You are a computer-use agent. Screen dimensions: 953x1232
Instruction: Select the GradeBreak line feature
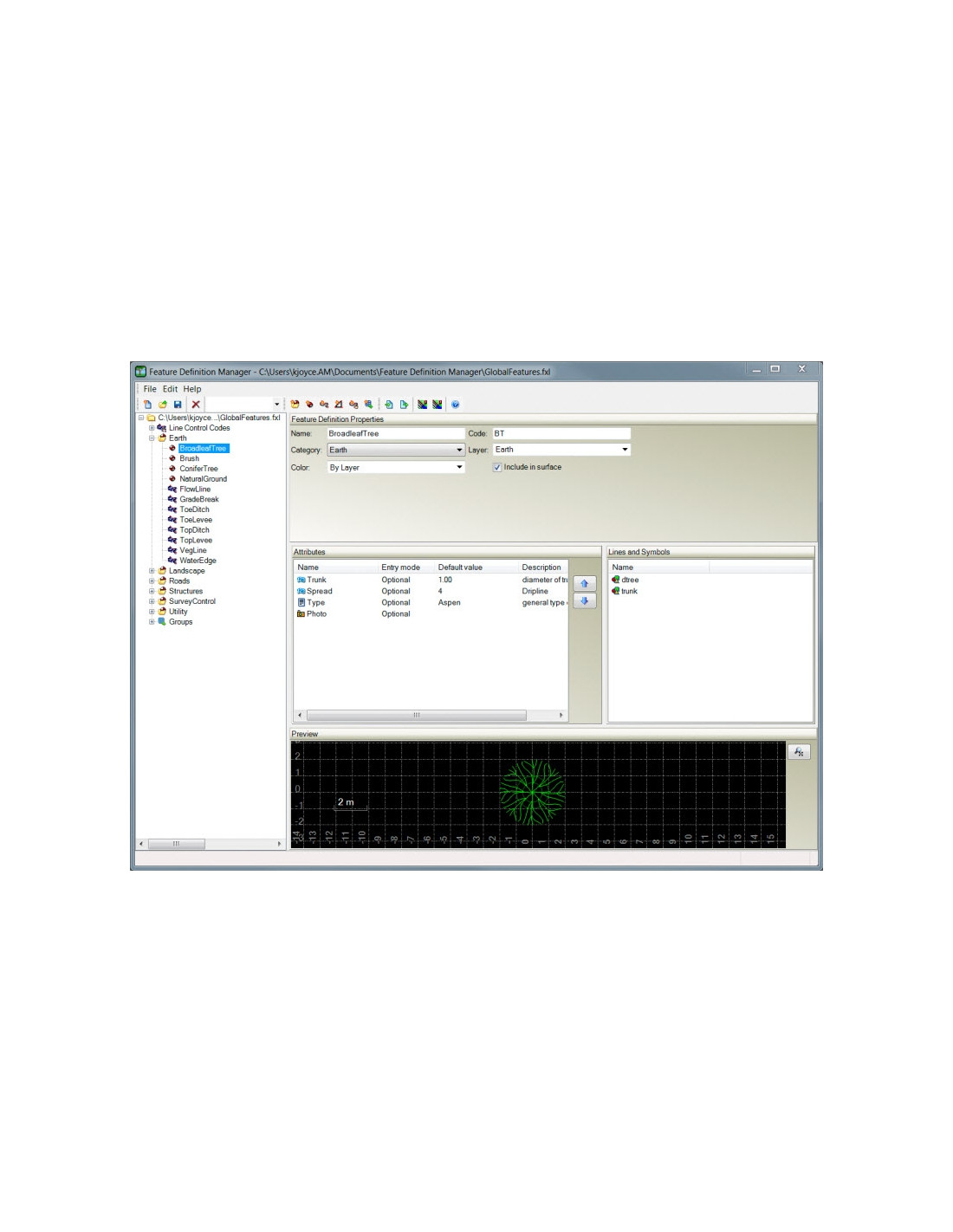(x=199, y=500)
